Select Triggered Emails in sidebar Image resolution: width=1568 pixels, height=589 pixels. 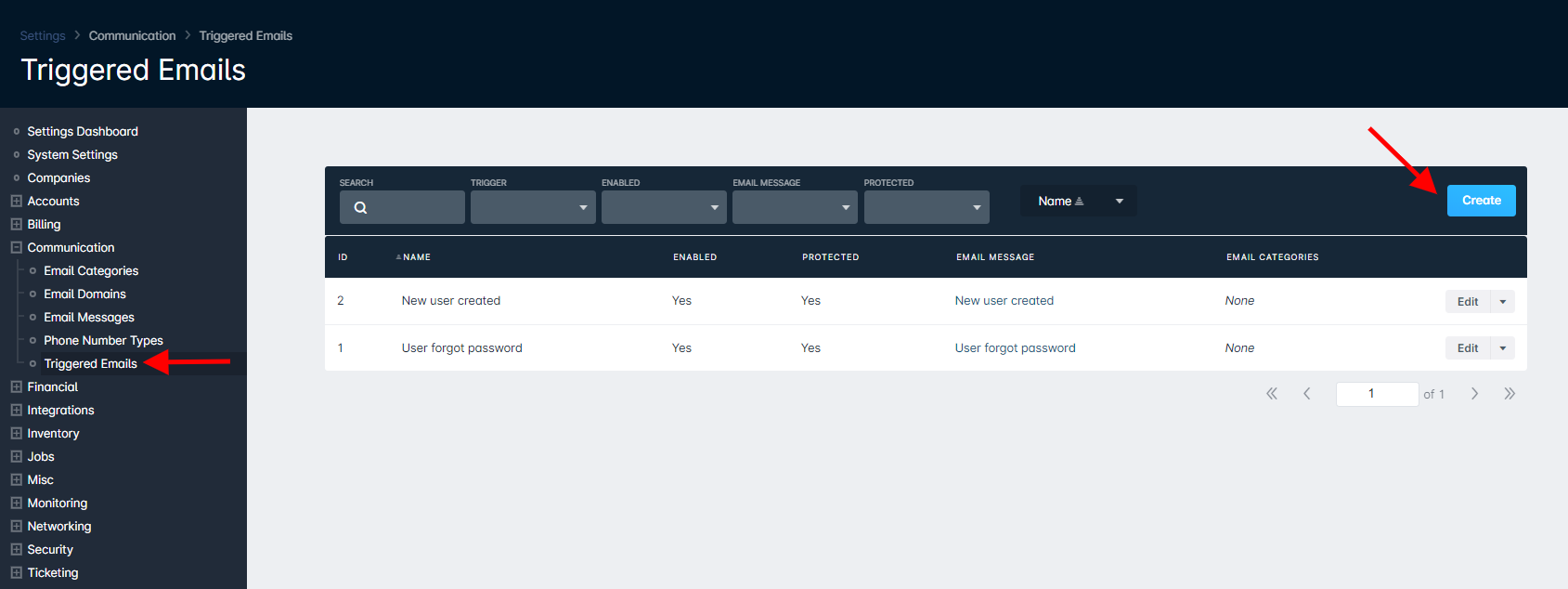tap(90, 364)
